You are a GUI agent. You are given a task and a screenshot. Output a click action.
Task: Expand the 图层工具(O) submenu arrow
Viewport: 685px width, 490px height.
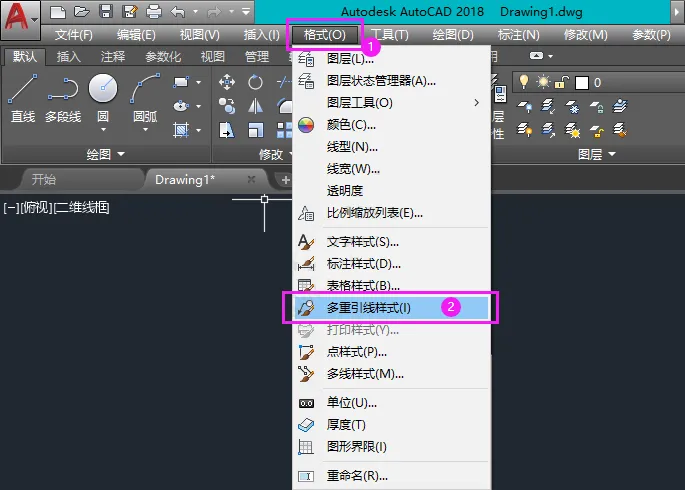pos(476,103)
